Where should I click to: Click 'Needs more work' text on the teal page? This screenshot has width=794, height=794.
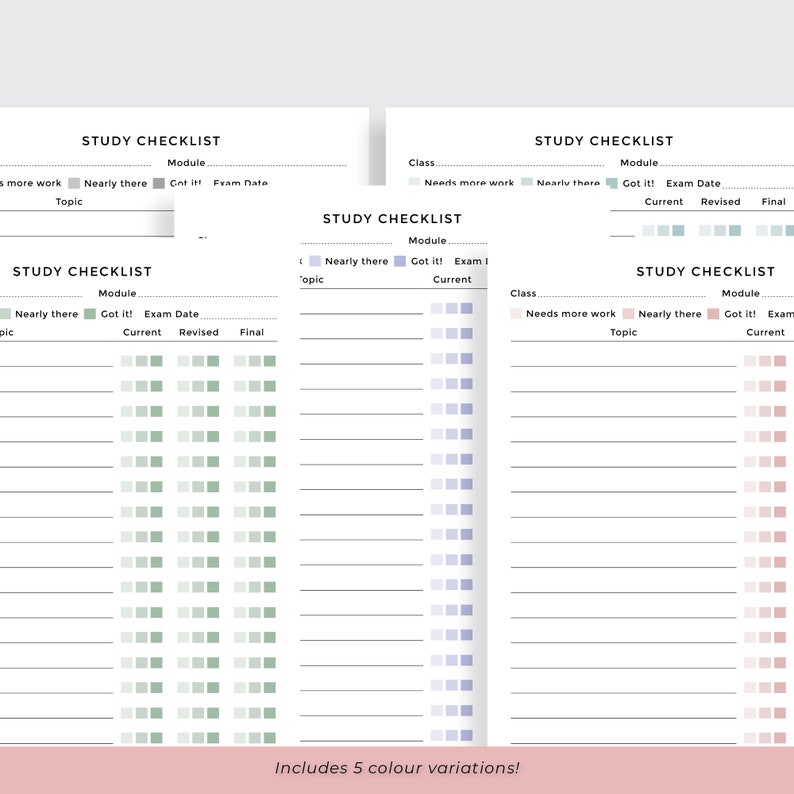click(x=469, y=182)
